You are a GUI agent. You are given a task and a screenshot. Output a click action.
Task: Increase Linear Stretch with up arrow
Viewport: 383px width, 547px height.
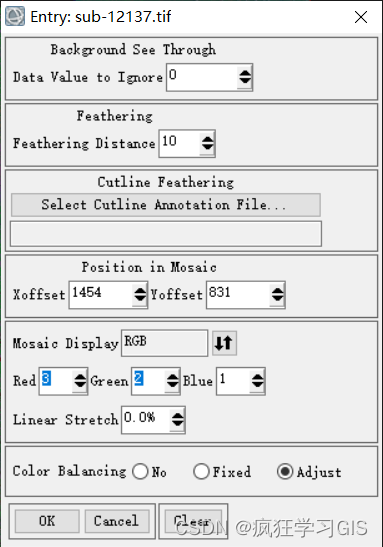pos(178,415)
